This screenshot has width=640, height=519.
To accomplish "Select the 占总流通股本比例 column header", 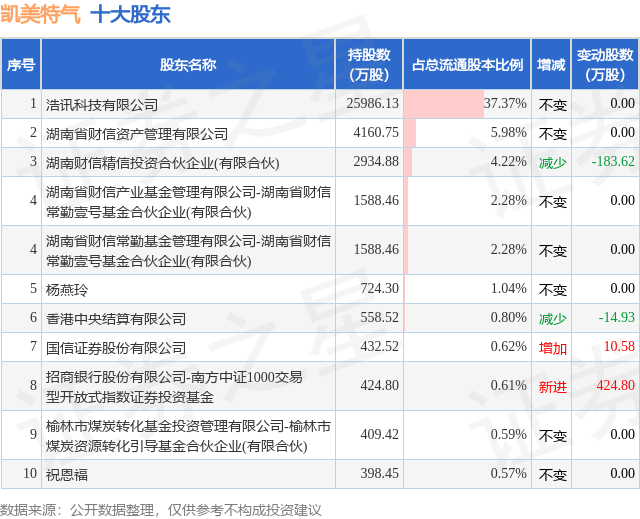I will (x=467, y=64).
